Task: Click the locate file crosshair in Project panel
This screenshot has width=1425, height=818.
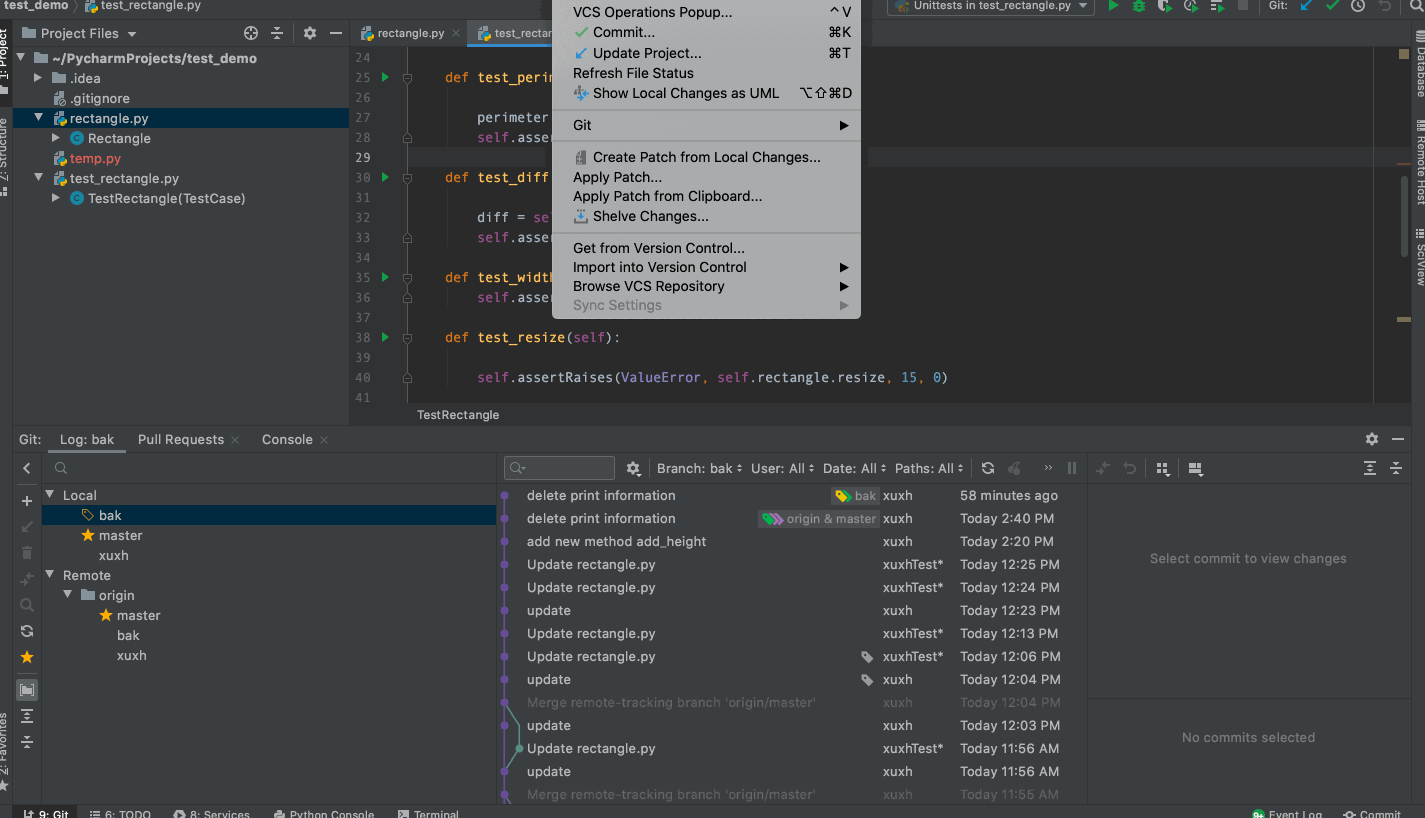Action: click(x=251, y=33)
